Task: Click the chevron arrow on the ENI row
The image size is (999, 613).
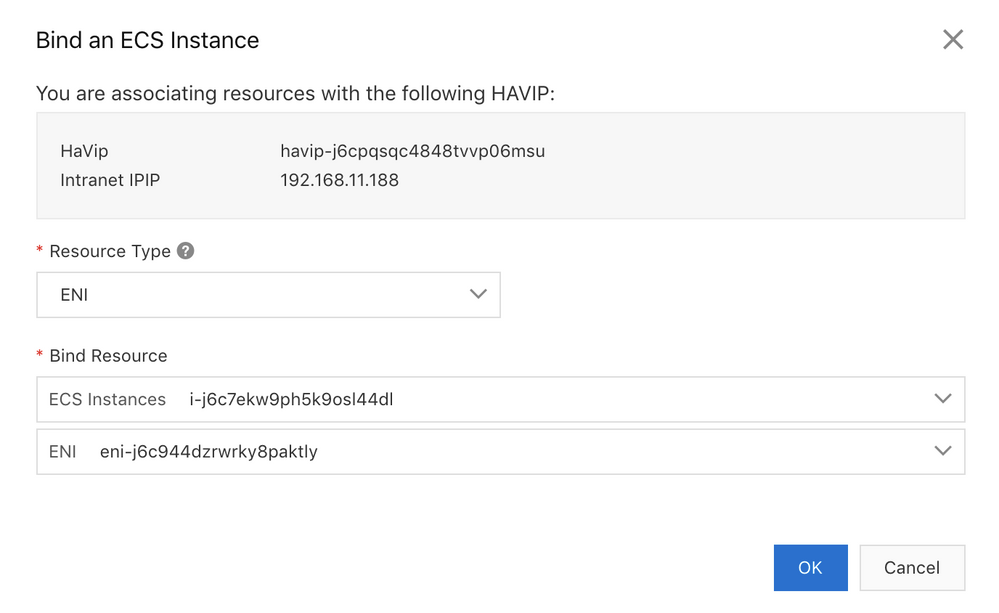Action: (x=942, y=451)
